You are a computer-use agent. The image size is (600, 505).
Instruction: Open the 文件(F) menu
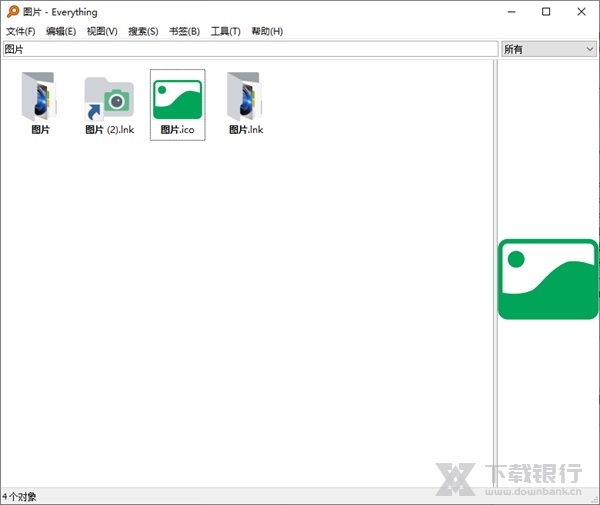tap(20, 31)
